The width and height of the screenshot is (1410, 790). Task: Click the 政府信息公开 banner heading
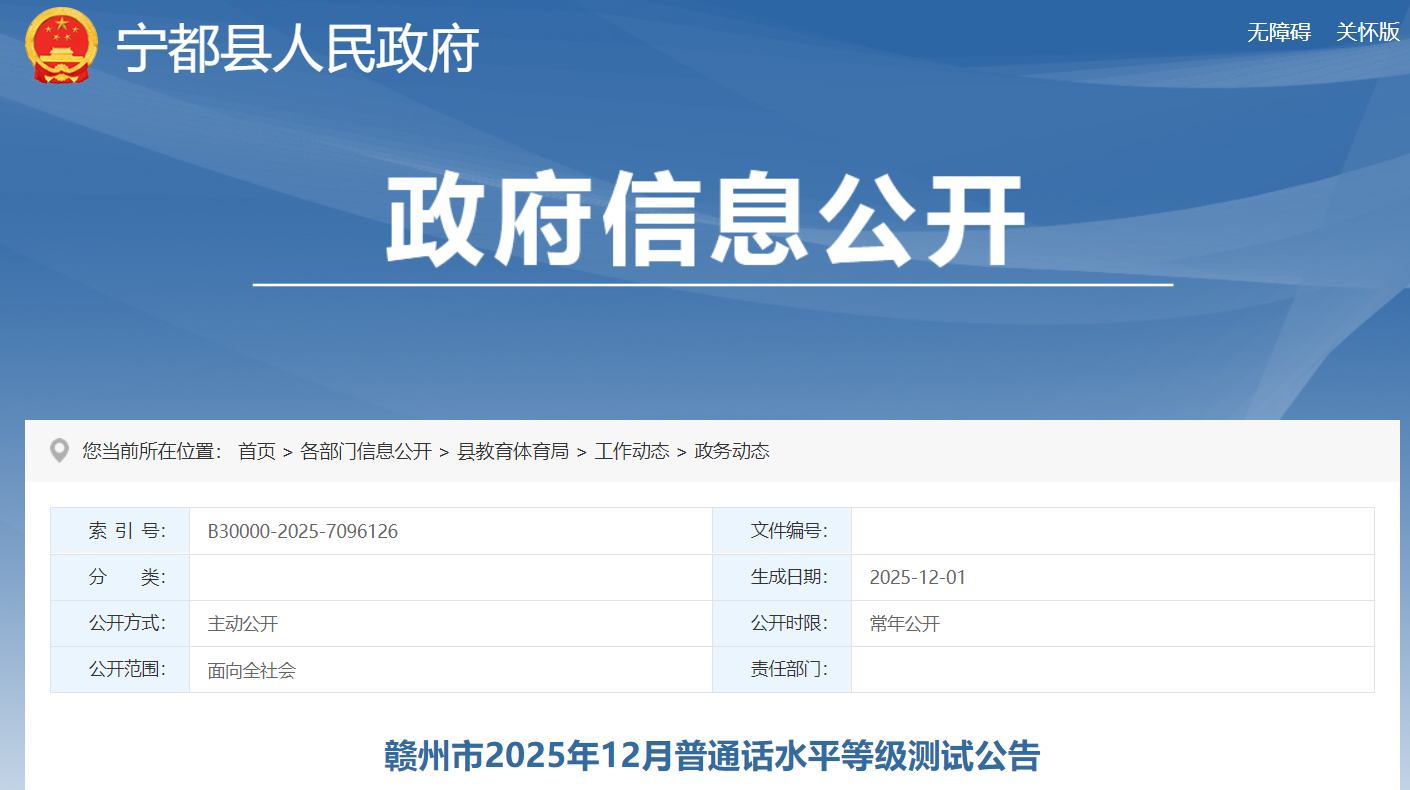706,220
